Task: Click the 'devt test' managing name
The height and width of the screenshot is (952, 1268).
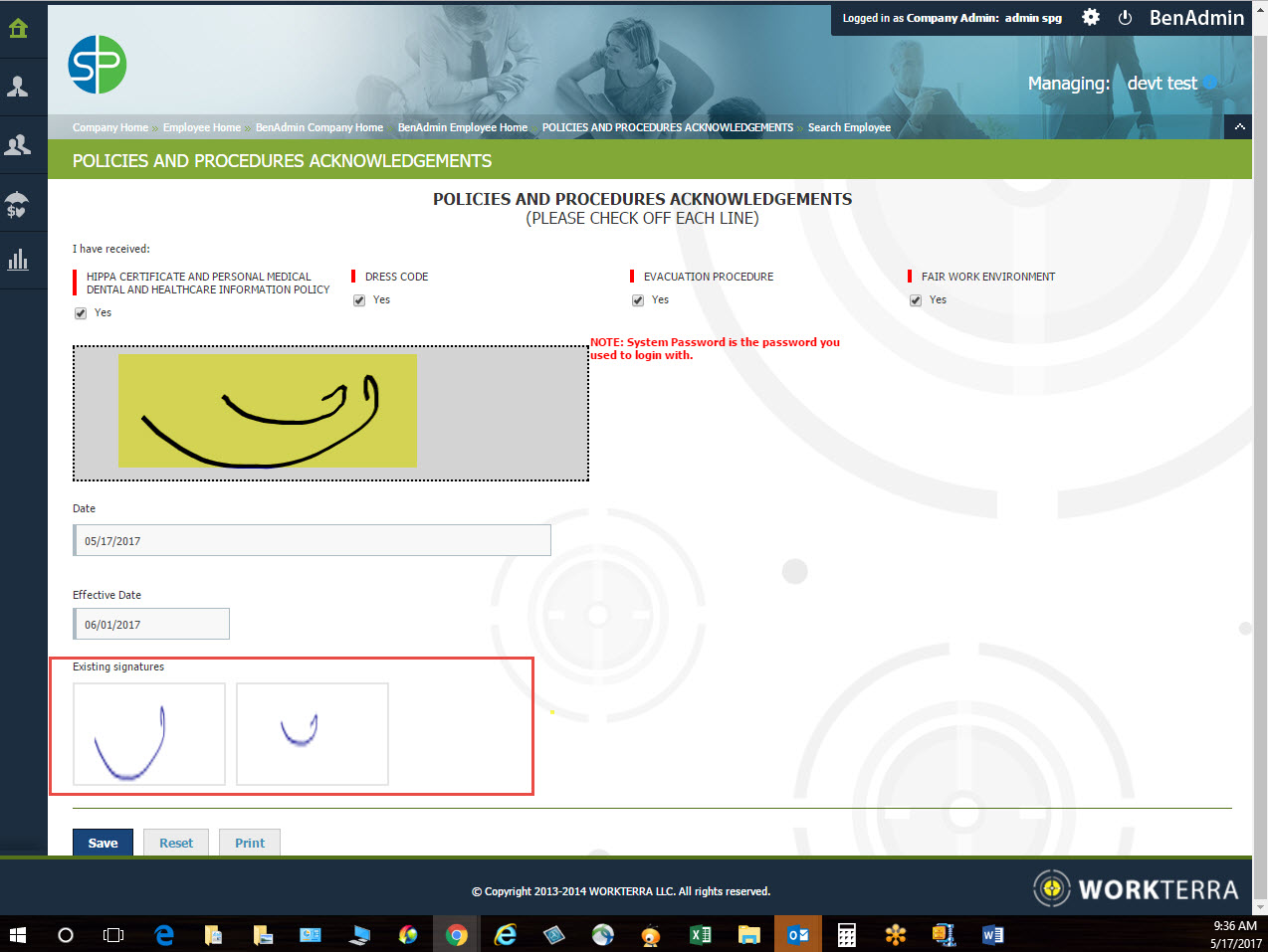Action: tap(1162, 84)
